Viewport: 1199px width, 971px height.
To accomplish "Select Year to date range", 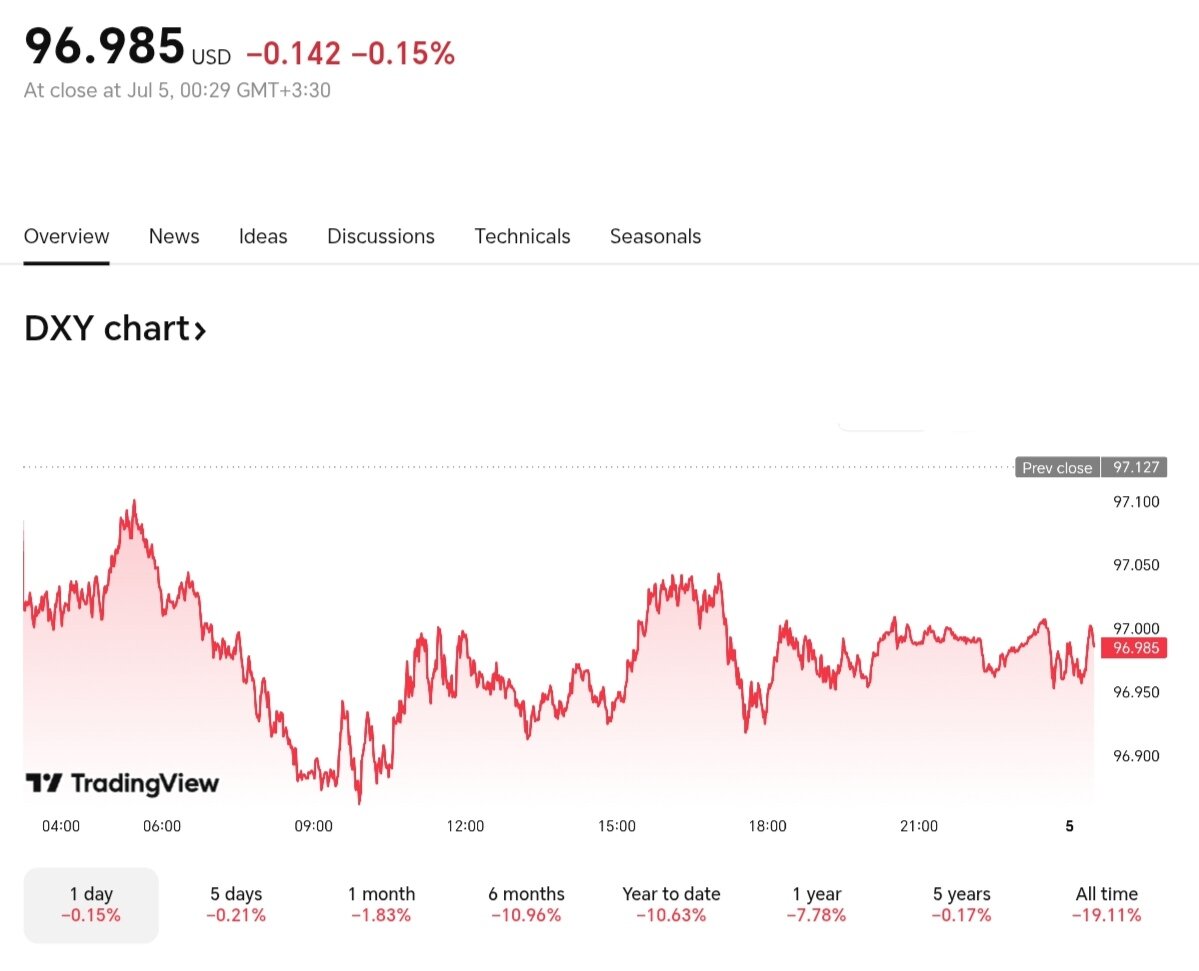I will point(671,904).
